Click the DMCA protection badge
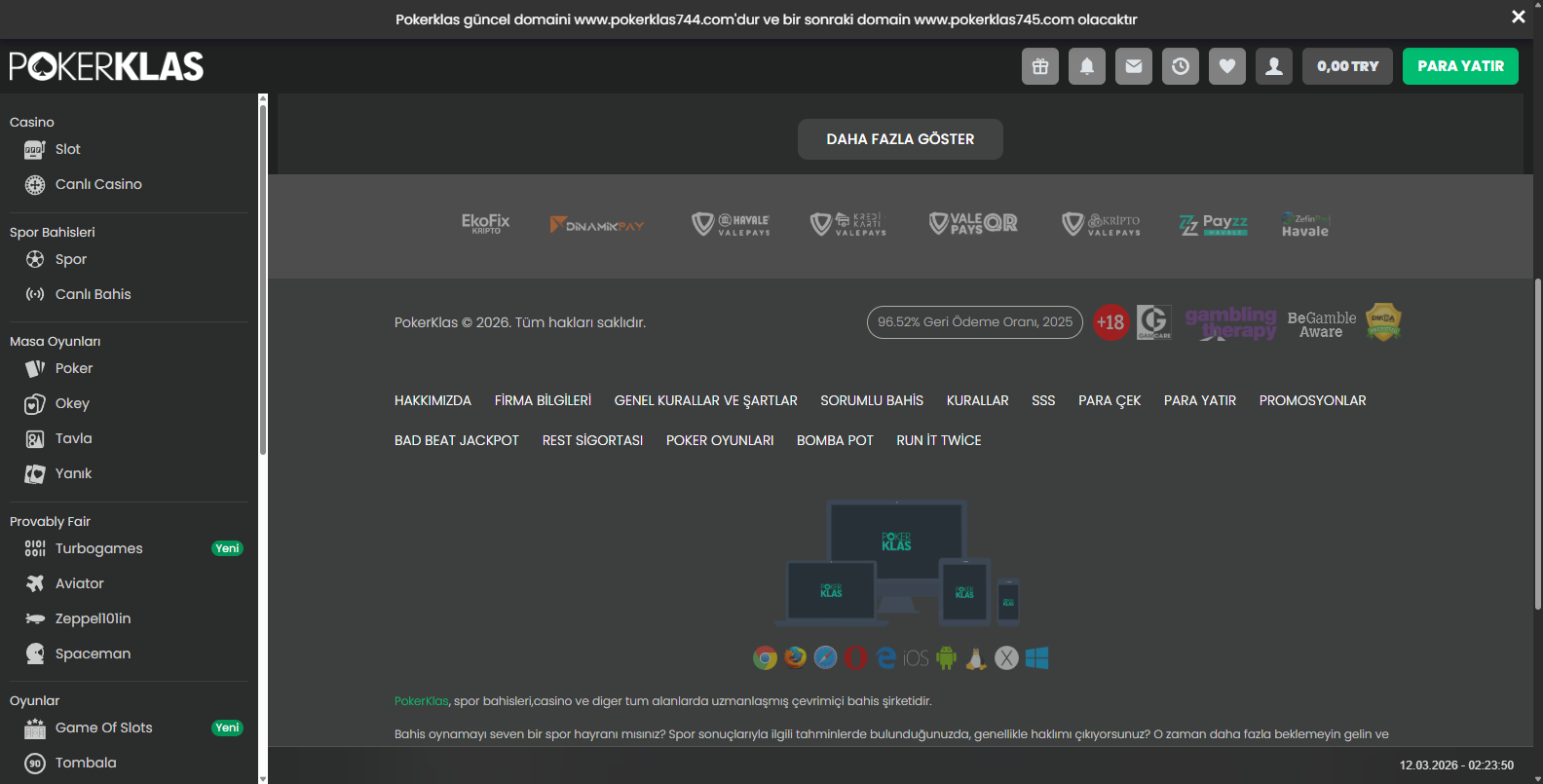 (x=1383, y=321)
